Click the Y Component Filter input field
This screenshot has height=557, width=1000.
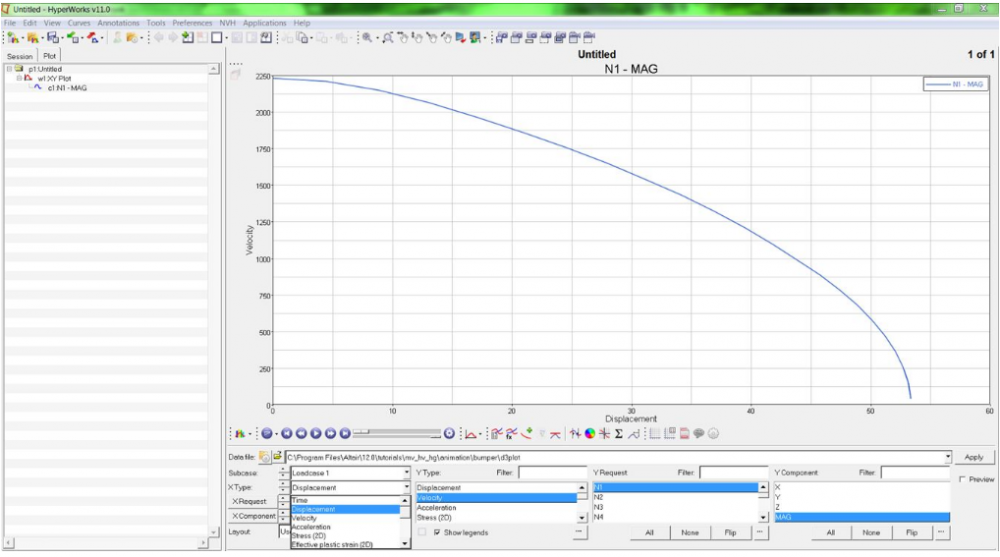[x=915, y=472]
